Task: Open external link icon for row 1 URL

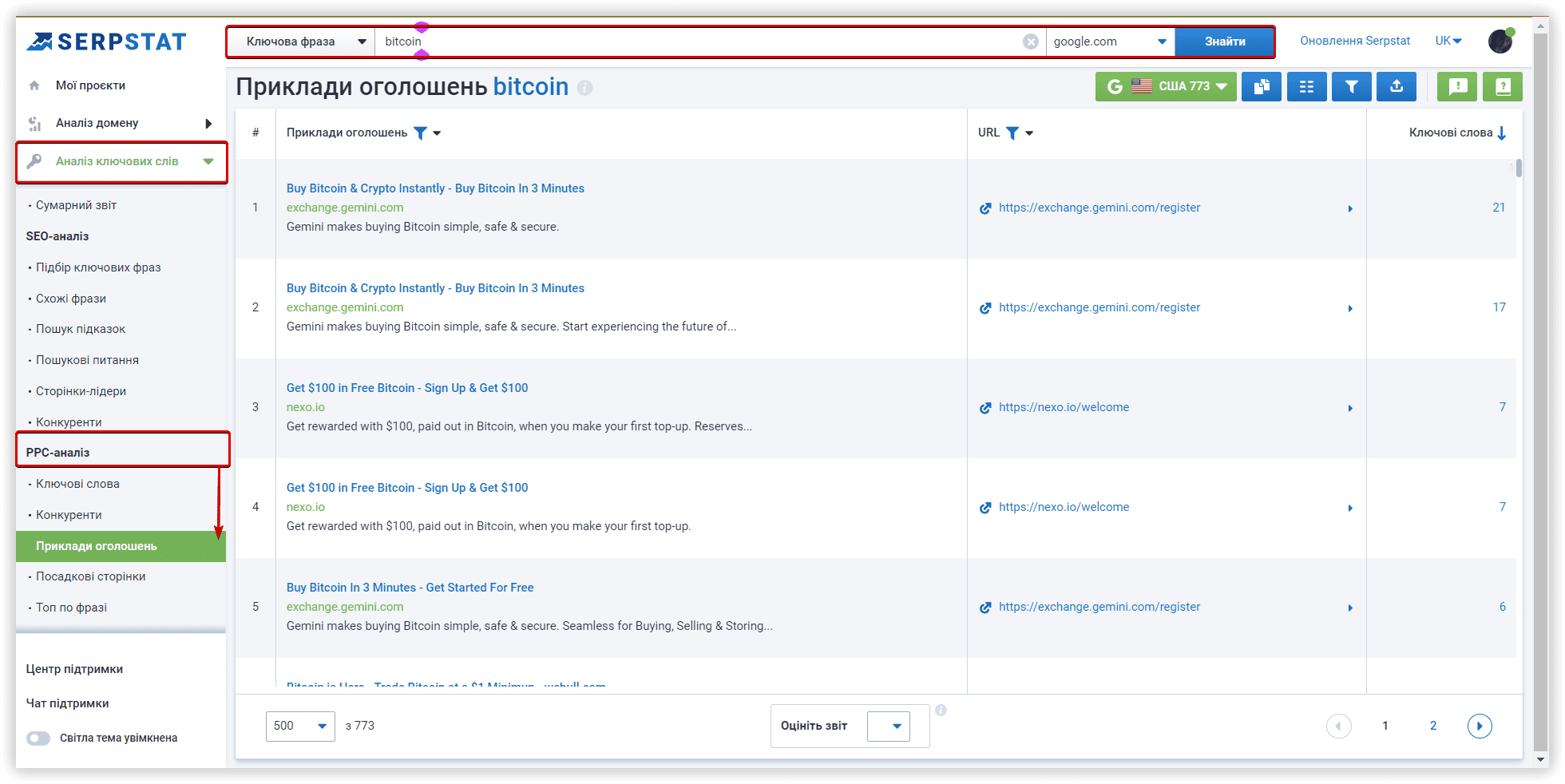Action: 985,208
